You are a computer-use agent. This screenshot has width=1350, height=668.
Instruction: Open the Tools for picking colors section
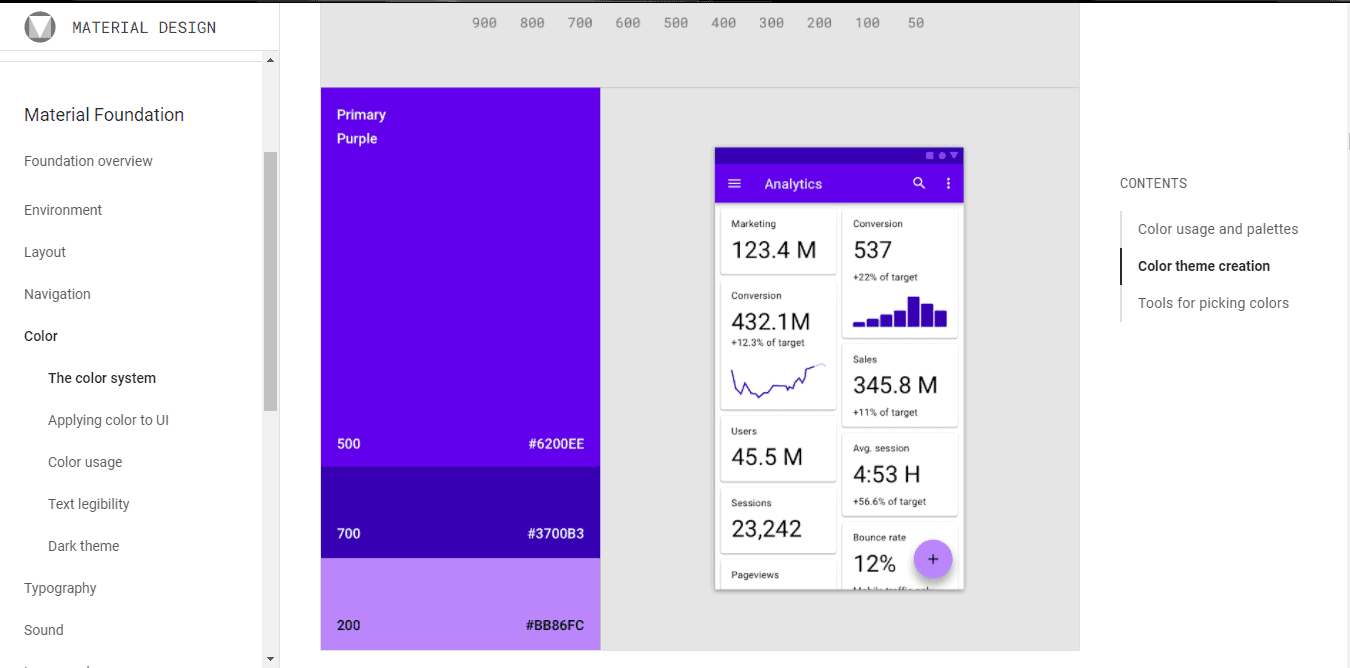[1213, 302]
